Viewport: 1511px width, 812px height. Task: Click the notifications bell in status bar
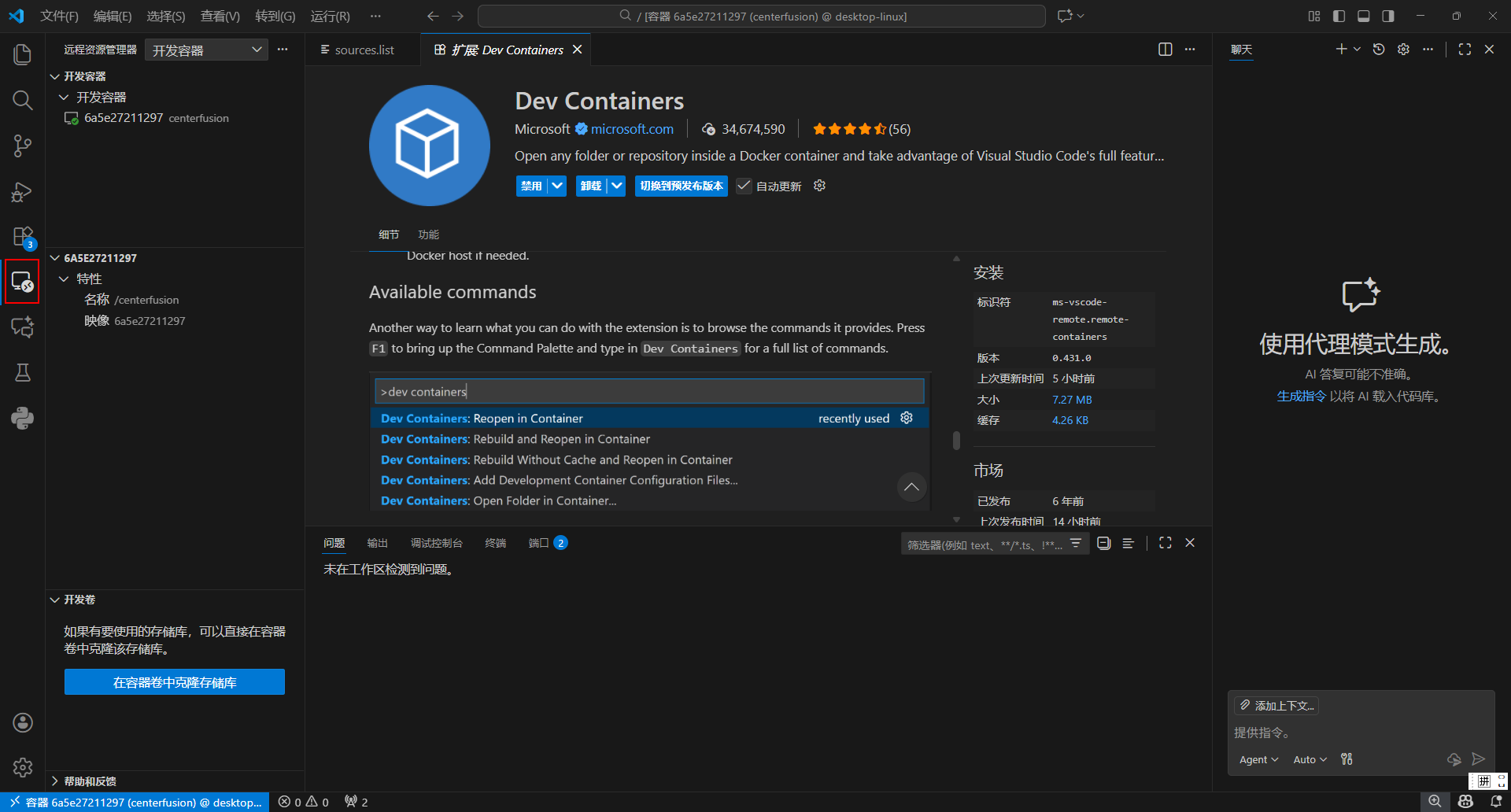[x=1496, y=802]
